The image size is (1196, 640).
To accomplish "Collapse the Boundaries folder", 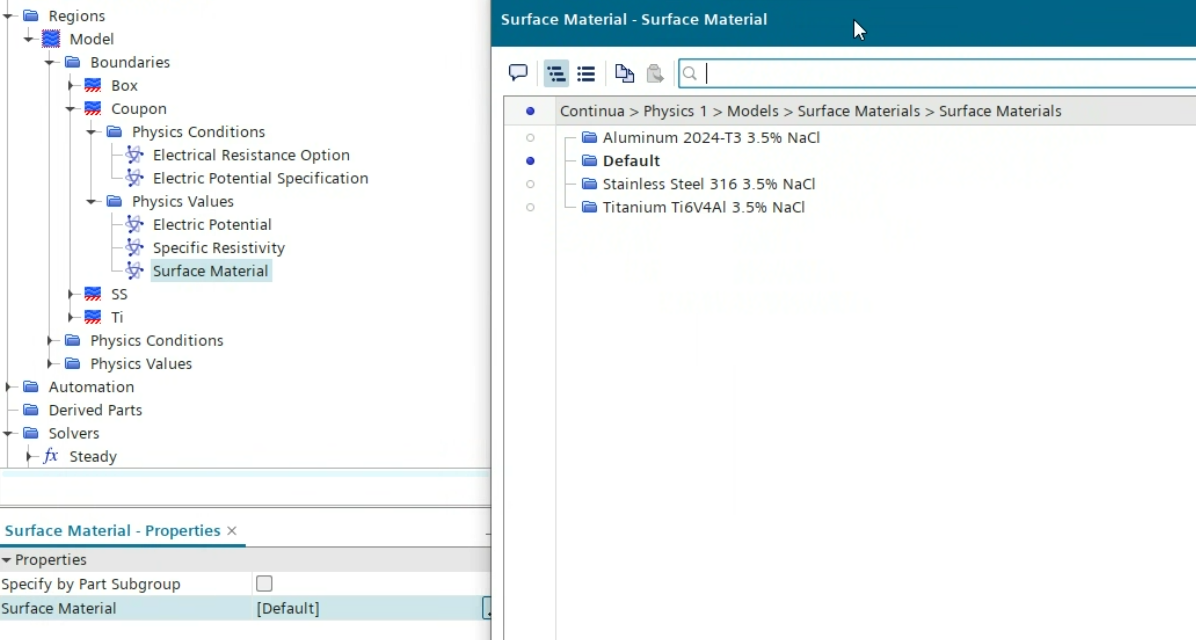I will 50,62.
